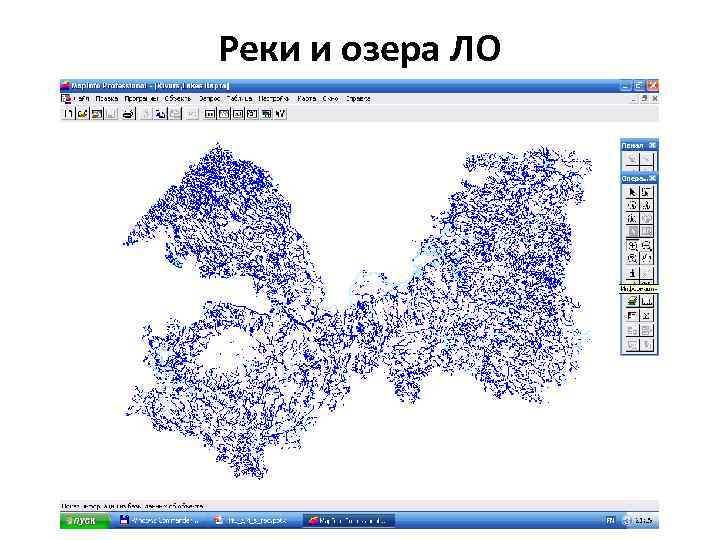Click the Change View tool
The height and width of the screenshot is (540, 720).
[x=632, y=259]
